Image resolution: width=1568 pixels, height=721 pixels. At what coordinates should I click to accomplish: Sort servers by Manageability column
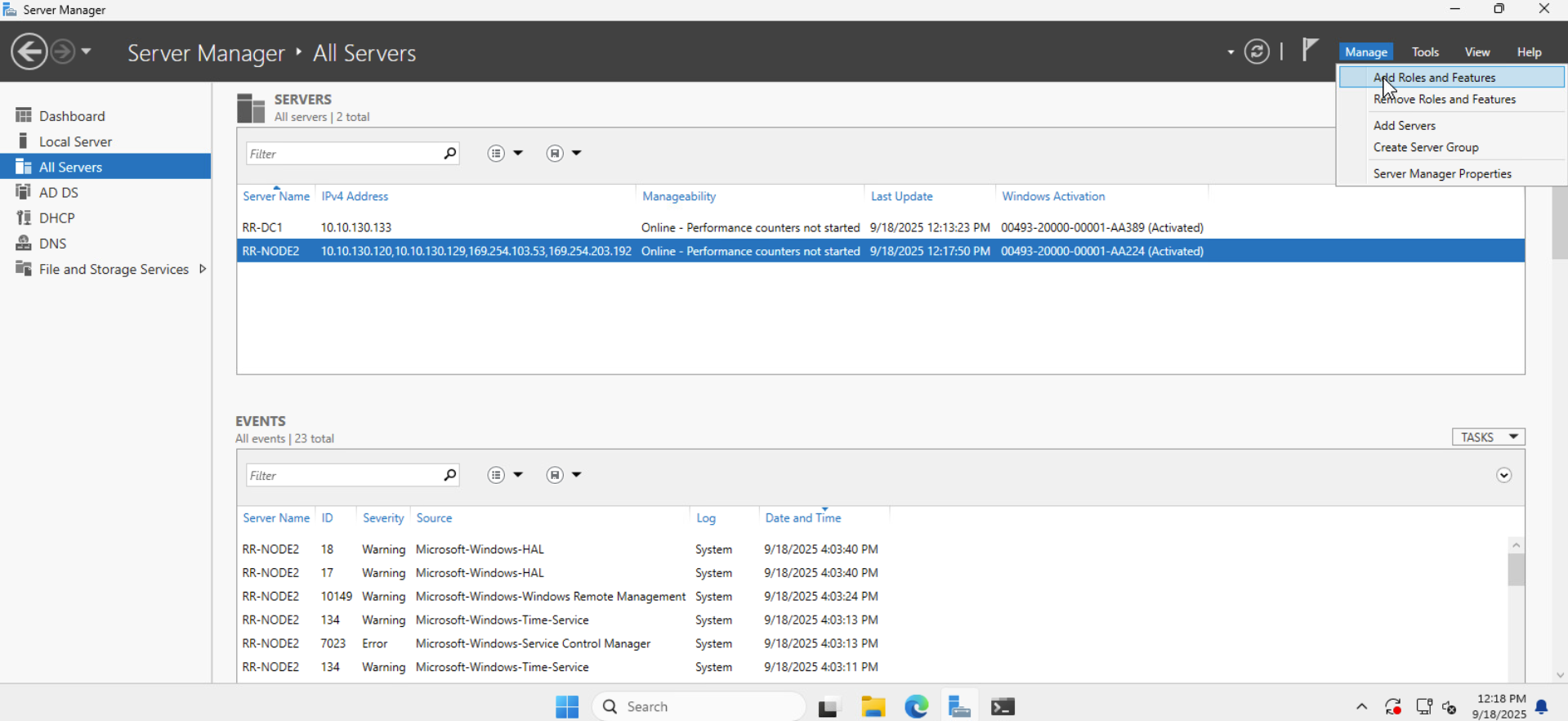pyautogui.click(x=679, y=196)
